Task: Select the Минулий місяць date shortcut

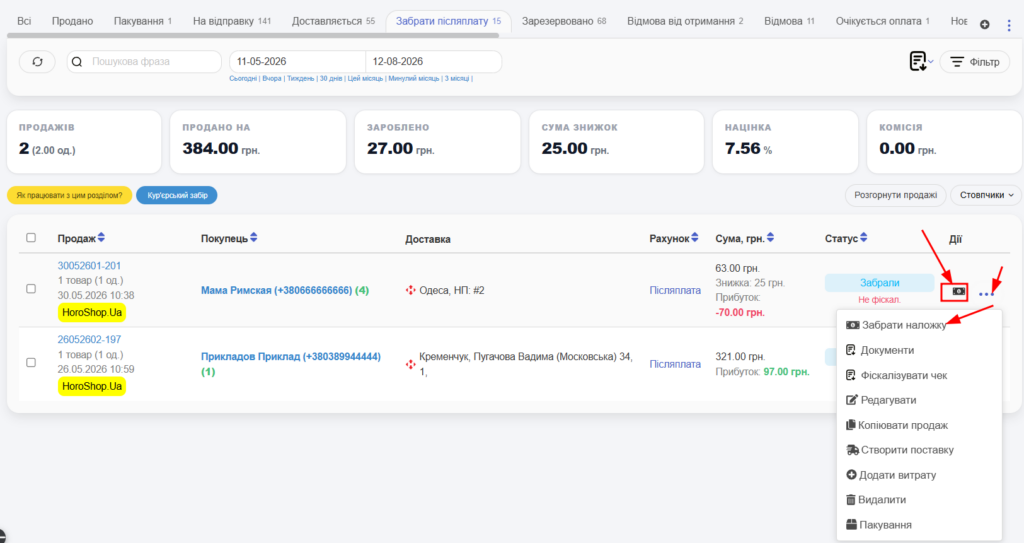Action: [x=414, y=78]
